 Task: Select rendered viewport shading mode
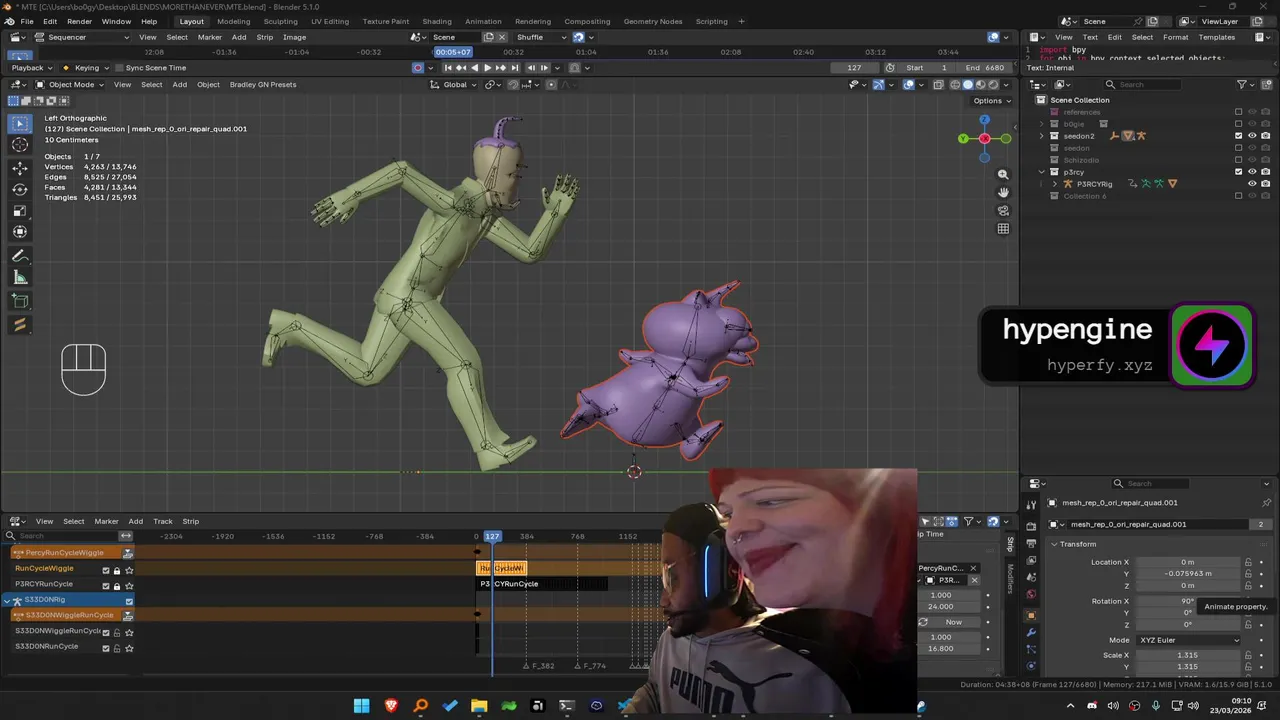pyautogui.click(x=992, y=85)
